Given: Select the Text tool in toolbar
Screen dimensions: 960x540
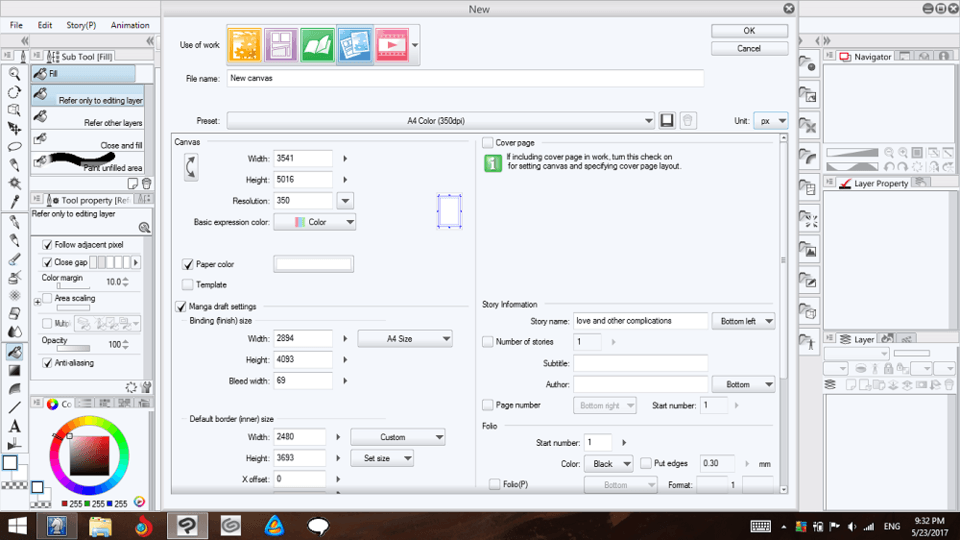Looking at the screenshot, I should (x=15, y=427).
